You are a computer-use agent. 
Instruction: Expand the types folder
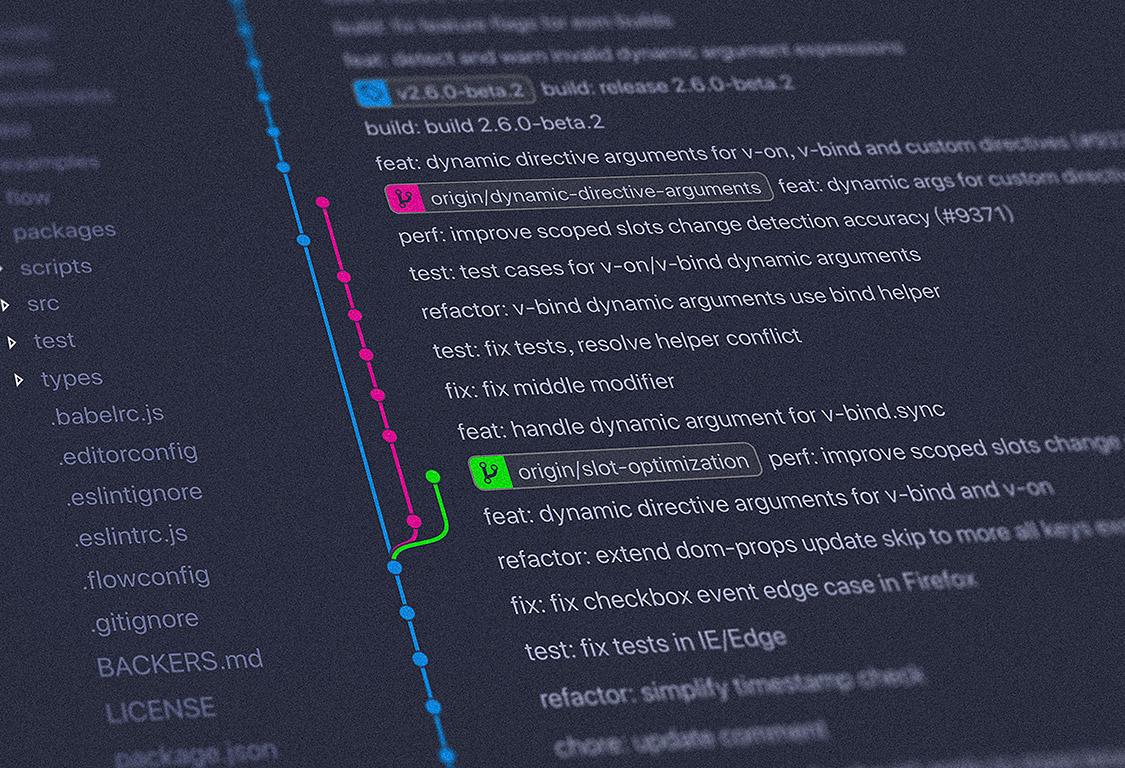[19, 380]
